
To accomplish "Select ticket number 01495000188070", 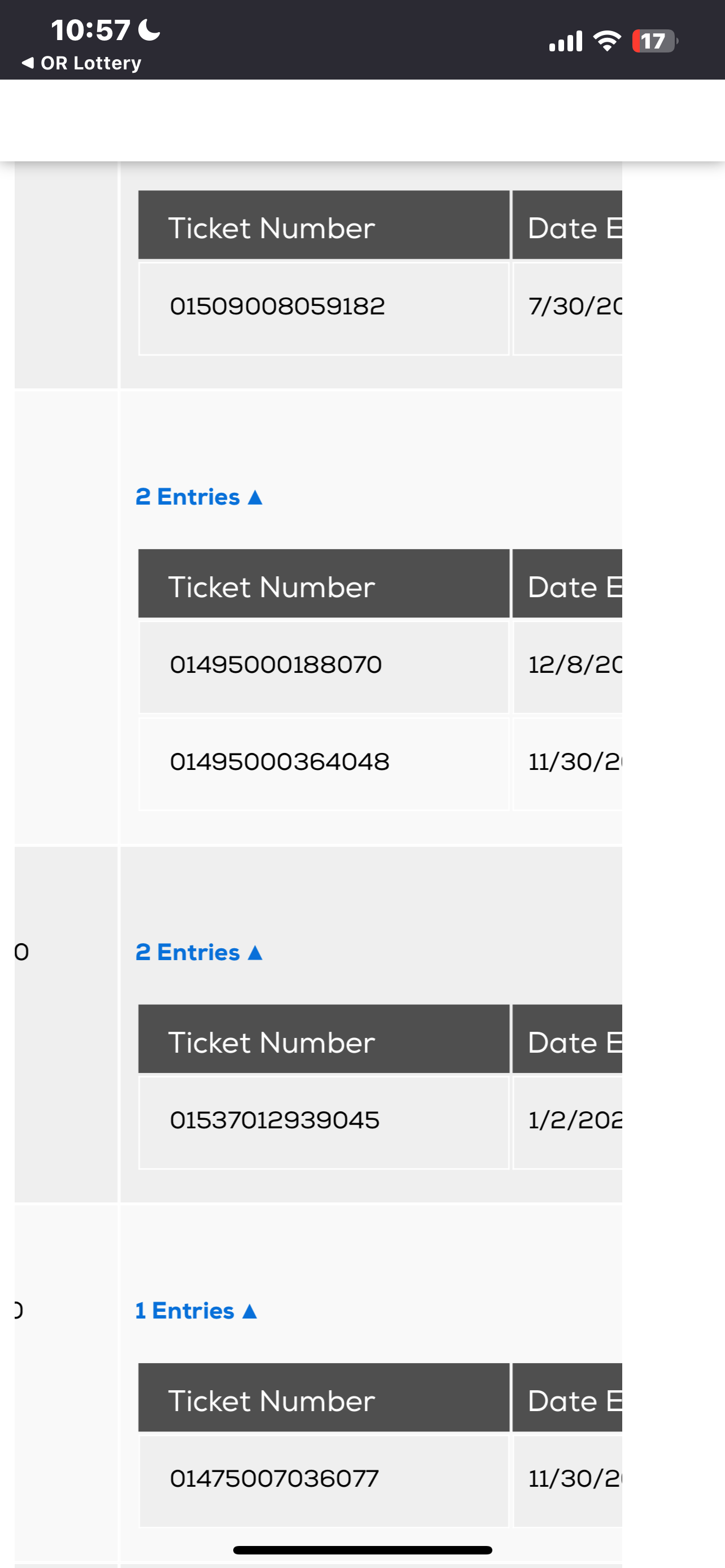I will tap(276, 665).
